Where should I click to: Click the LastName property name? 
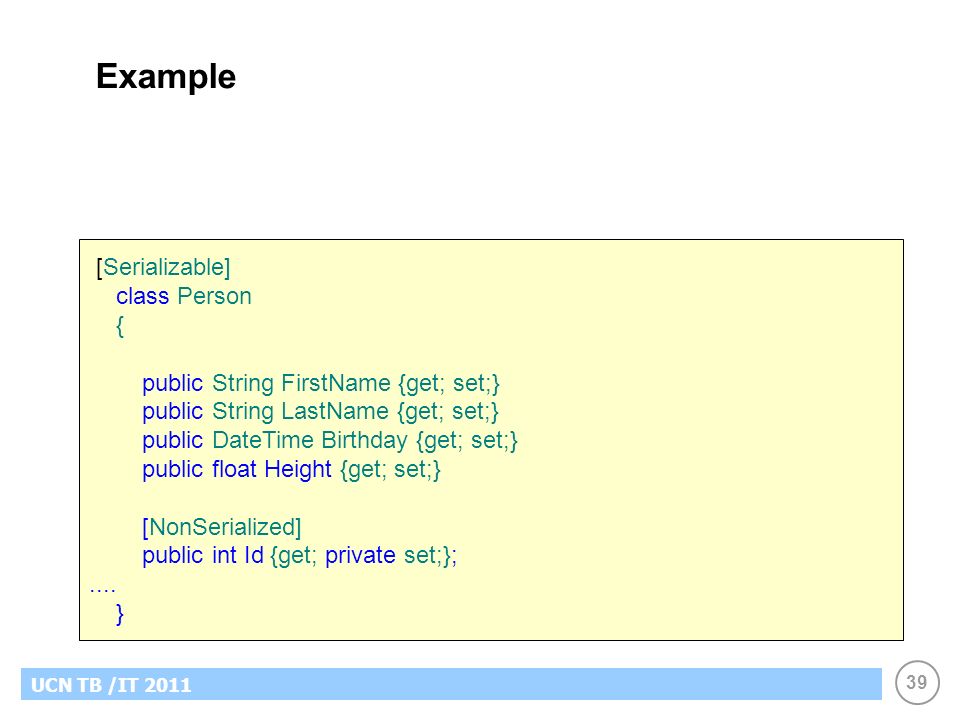[335, 411]
